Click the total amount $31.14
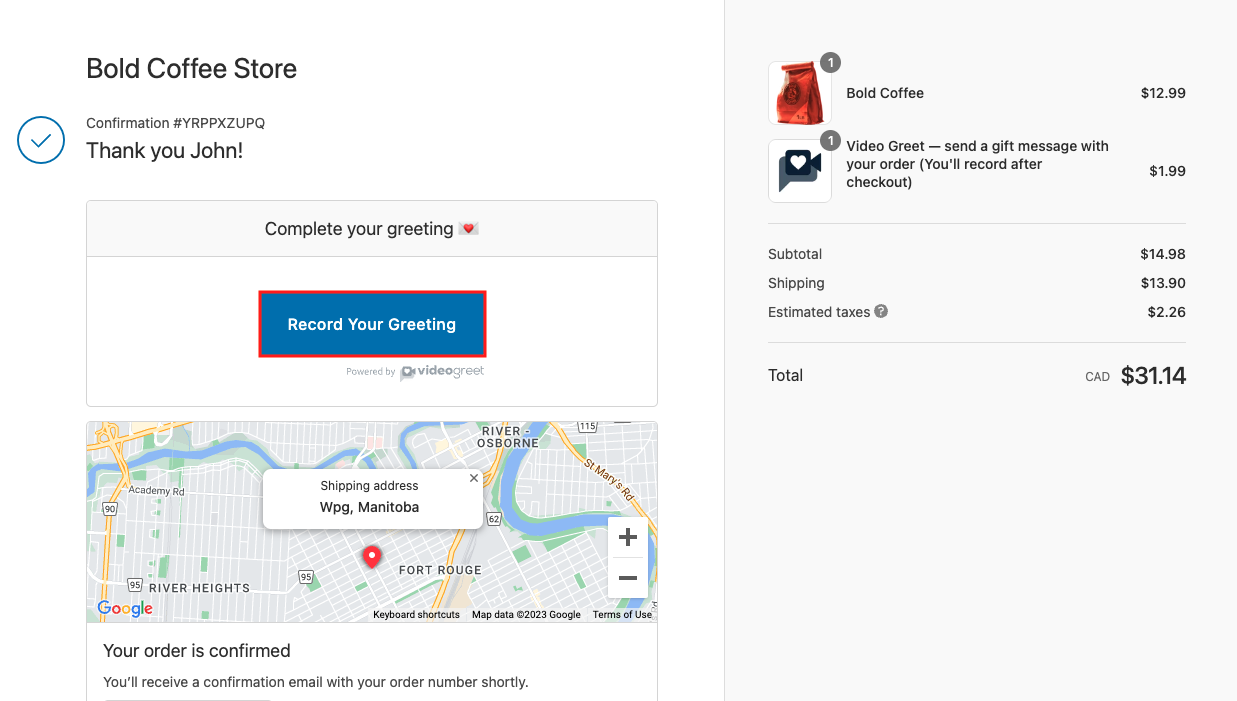 coord(1153,376)
